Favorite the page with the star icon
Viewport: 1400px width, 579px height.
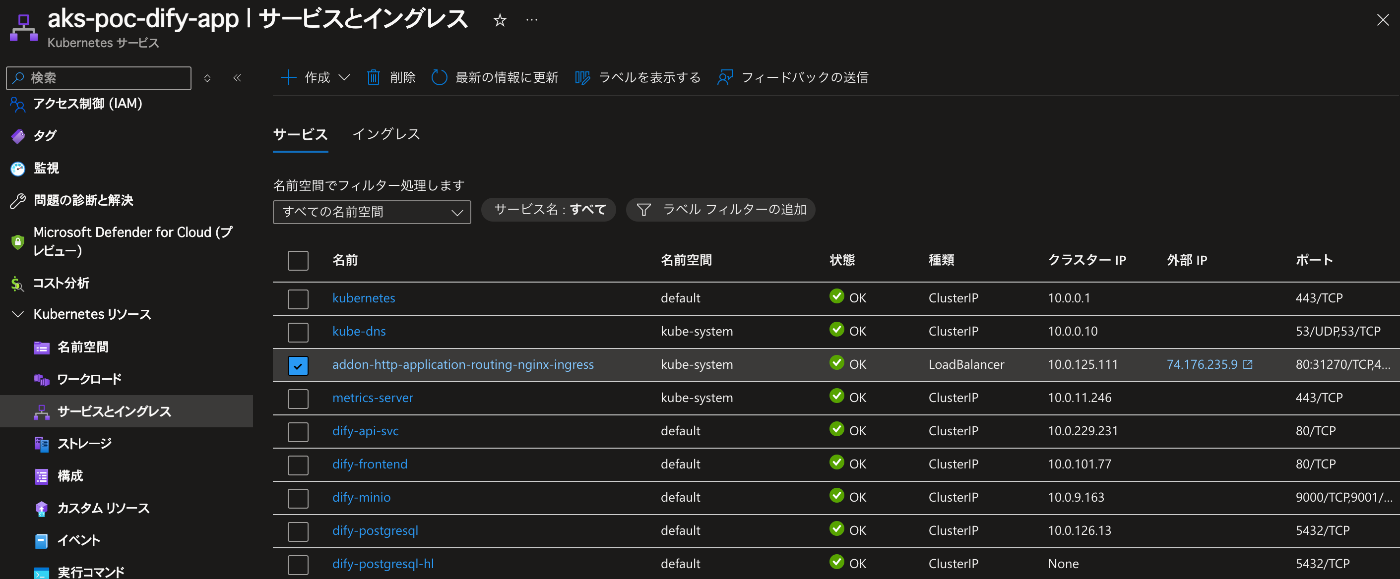pyautogui.click(x=500, y=20)
